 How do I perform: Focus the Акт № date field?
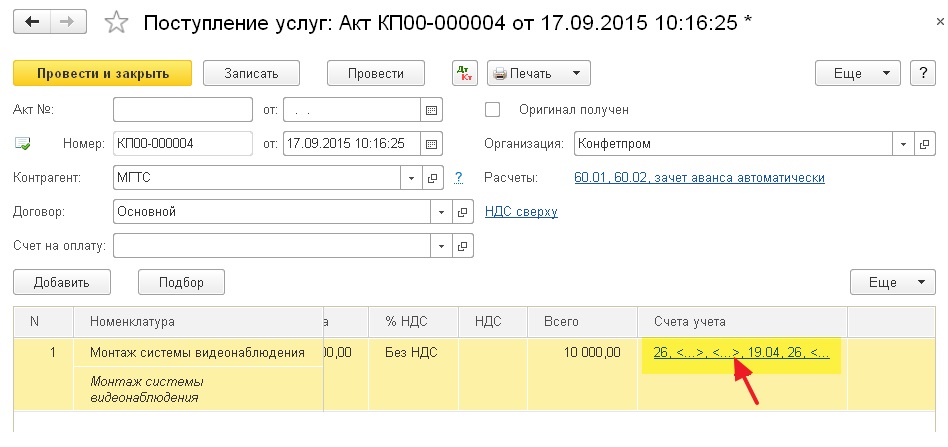click(352, 110)
